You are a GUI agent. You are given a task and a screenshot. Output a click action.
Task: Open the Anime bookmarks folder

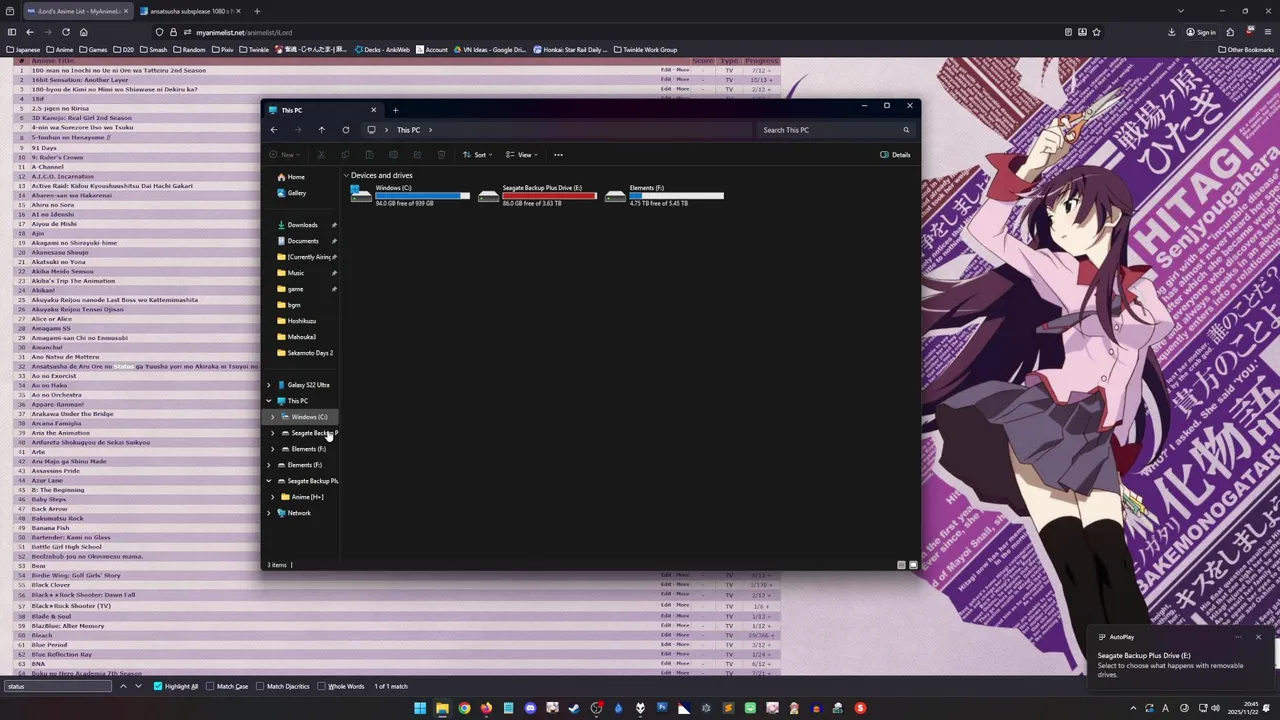click(60, 49)
